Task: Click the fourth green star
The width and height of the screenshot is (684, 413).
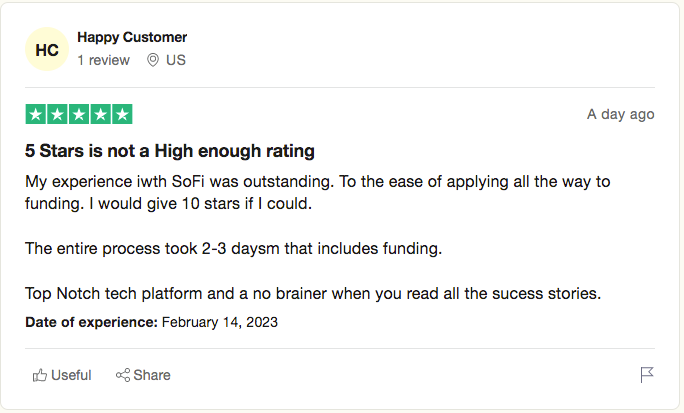Action: 100,114
